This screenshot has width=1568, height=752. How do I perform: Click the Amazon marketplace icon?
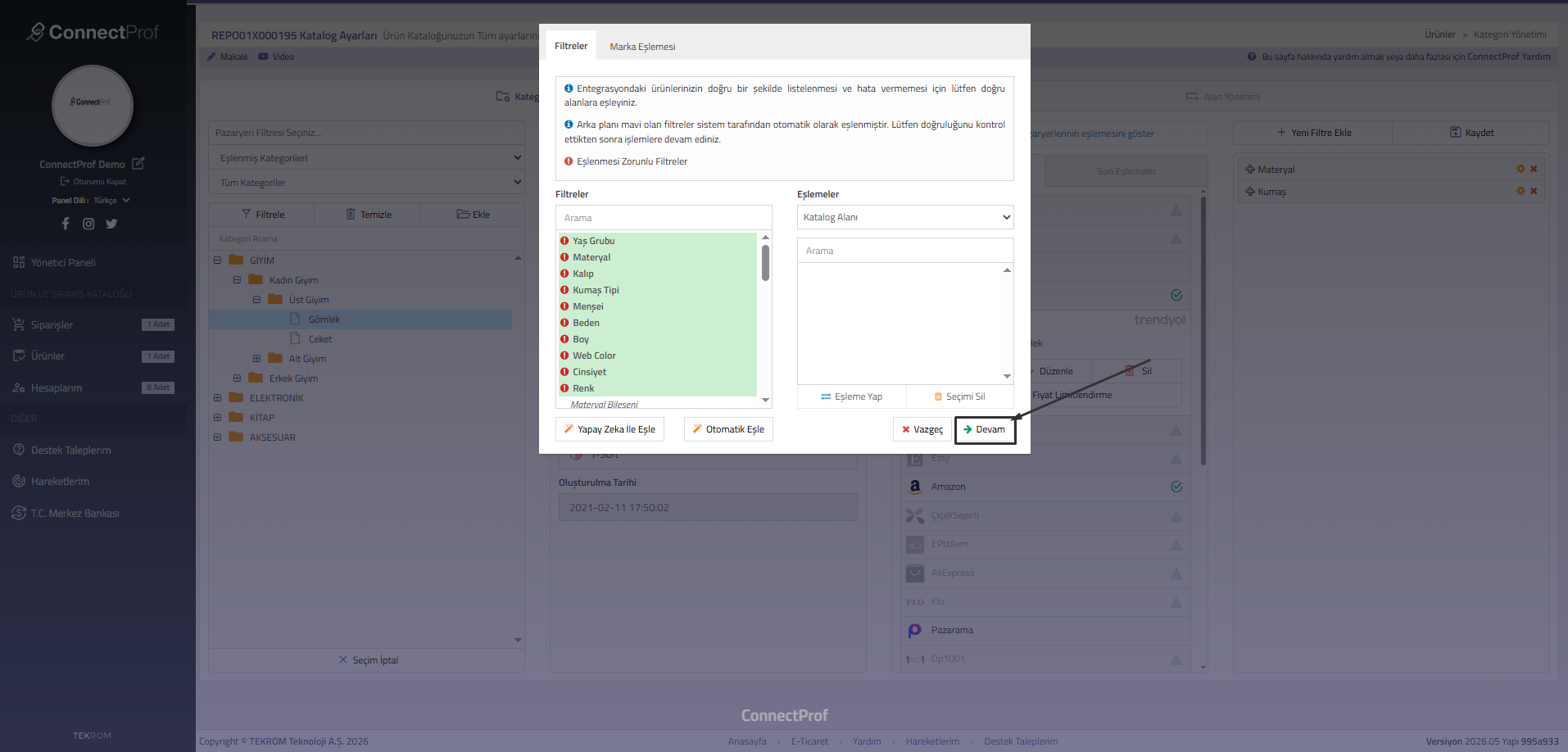914,487
